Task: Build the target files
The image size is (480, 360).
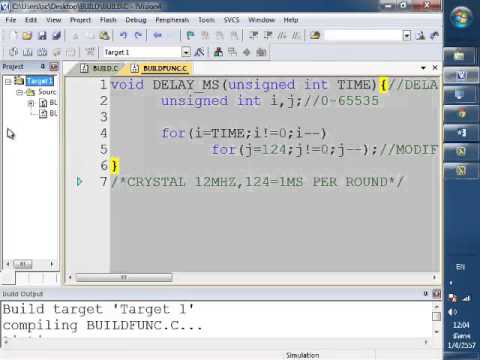Action: [x=27, y=52]
